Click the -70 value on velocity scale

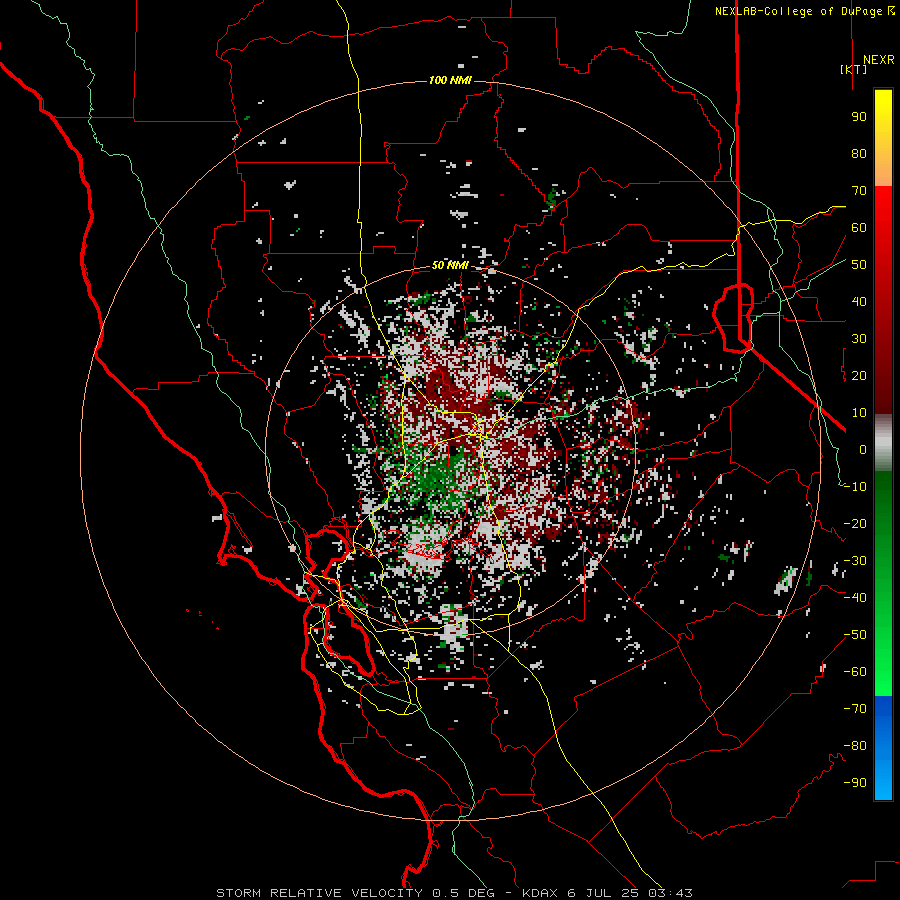click(855, 709)
